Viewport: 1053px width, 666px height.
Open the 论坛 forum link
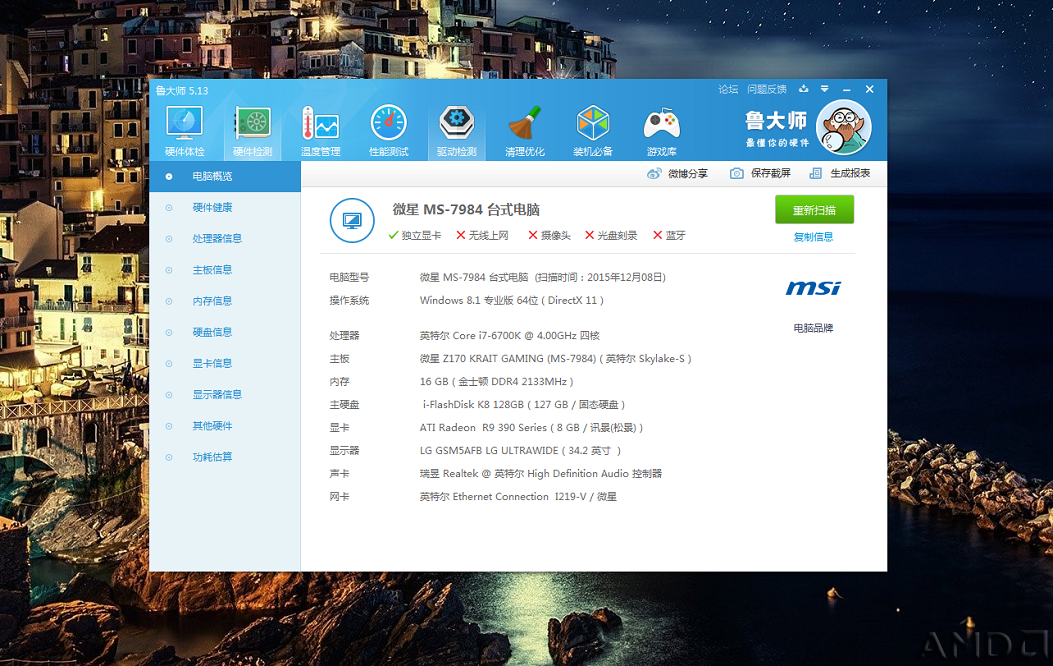(x=728, y=89)
